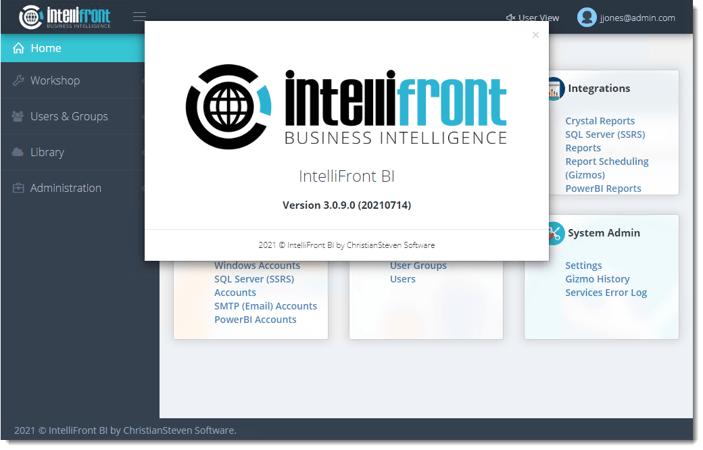Click the Home house icon in the sidebar
The image size is (703, 450).
coord(18,48)
